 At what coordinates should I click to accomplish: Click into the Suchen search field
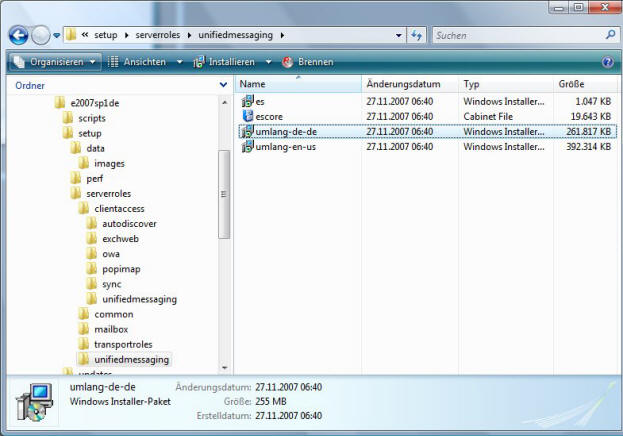[x=519, y=35]
